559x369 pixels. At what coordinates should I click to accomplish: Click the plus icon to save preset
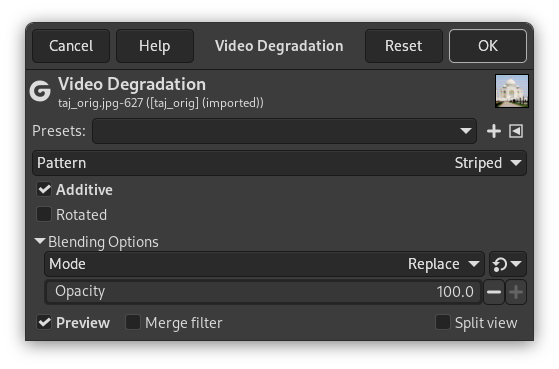[x=494, y=131]
